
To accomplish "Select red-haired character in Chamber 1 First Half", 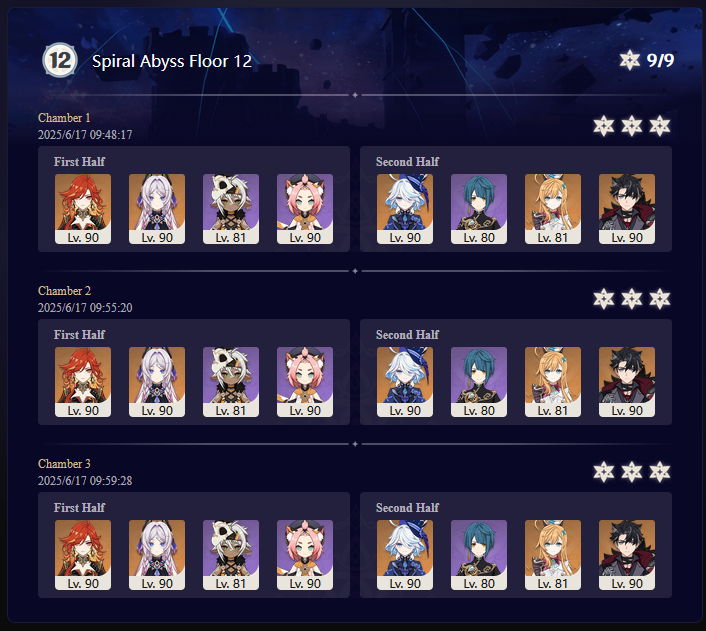I will [x=83, y=209].
